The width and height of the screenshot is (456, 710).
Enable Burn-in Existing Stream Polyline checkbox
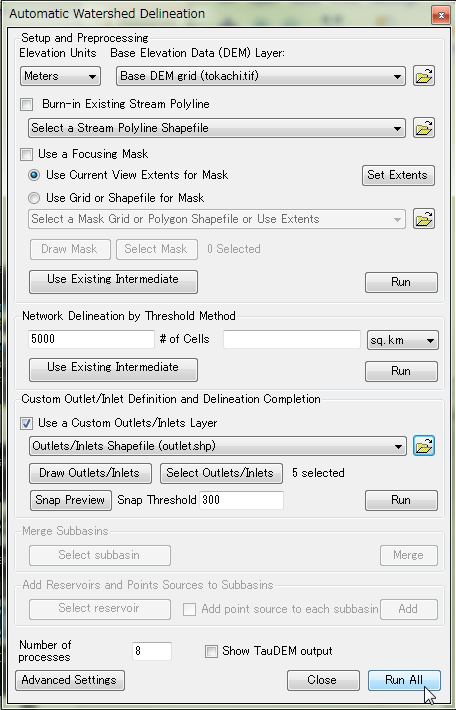coord(27,105)
